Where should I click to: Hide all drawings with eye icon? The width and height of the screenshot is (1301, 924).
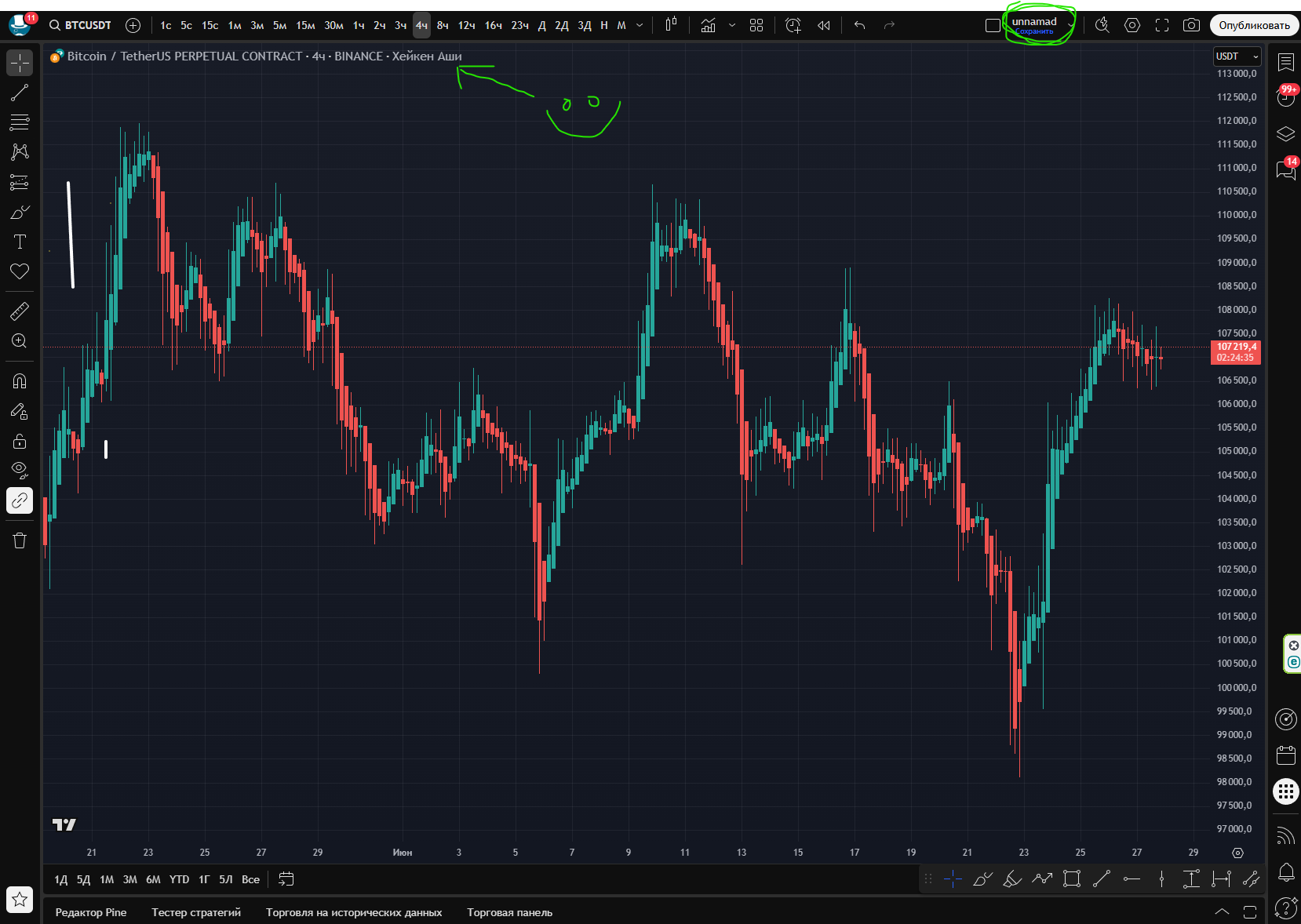point(20,470)
